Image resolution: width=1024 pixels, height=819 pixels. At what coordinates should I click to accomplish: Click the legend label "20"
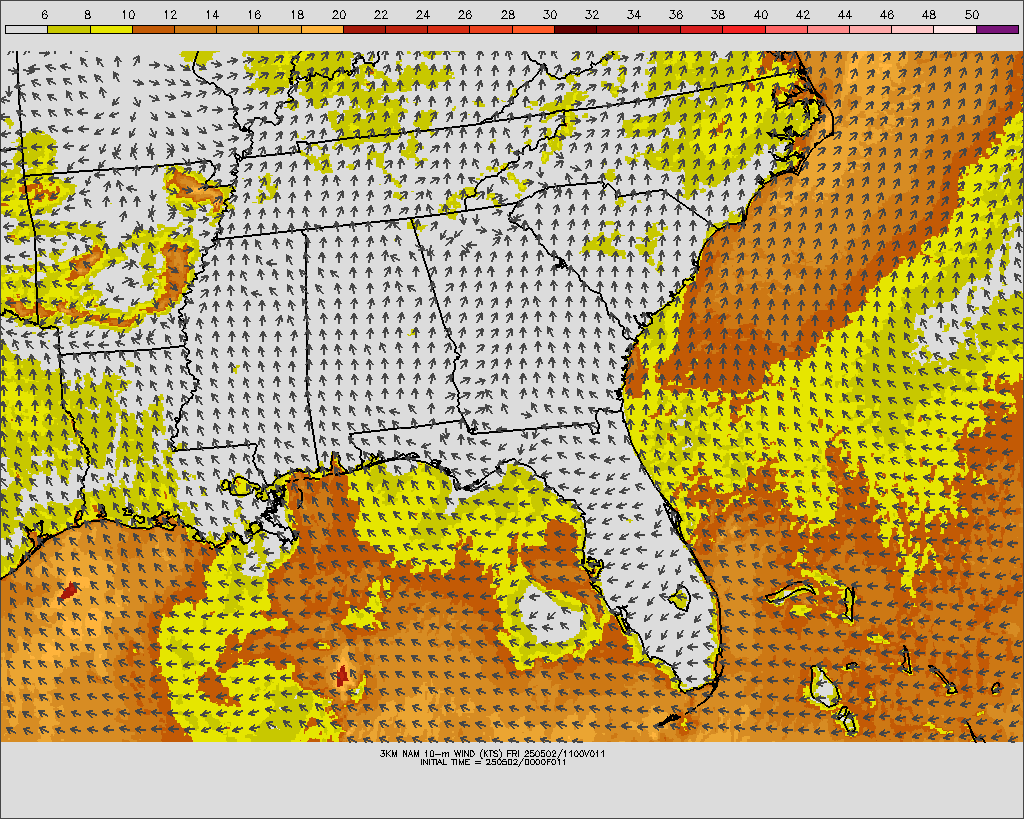(x=339, y=14)
